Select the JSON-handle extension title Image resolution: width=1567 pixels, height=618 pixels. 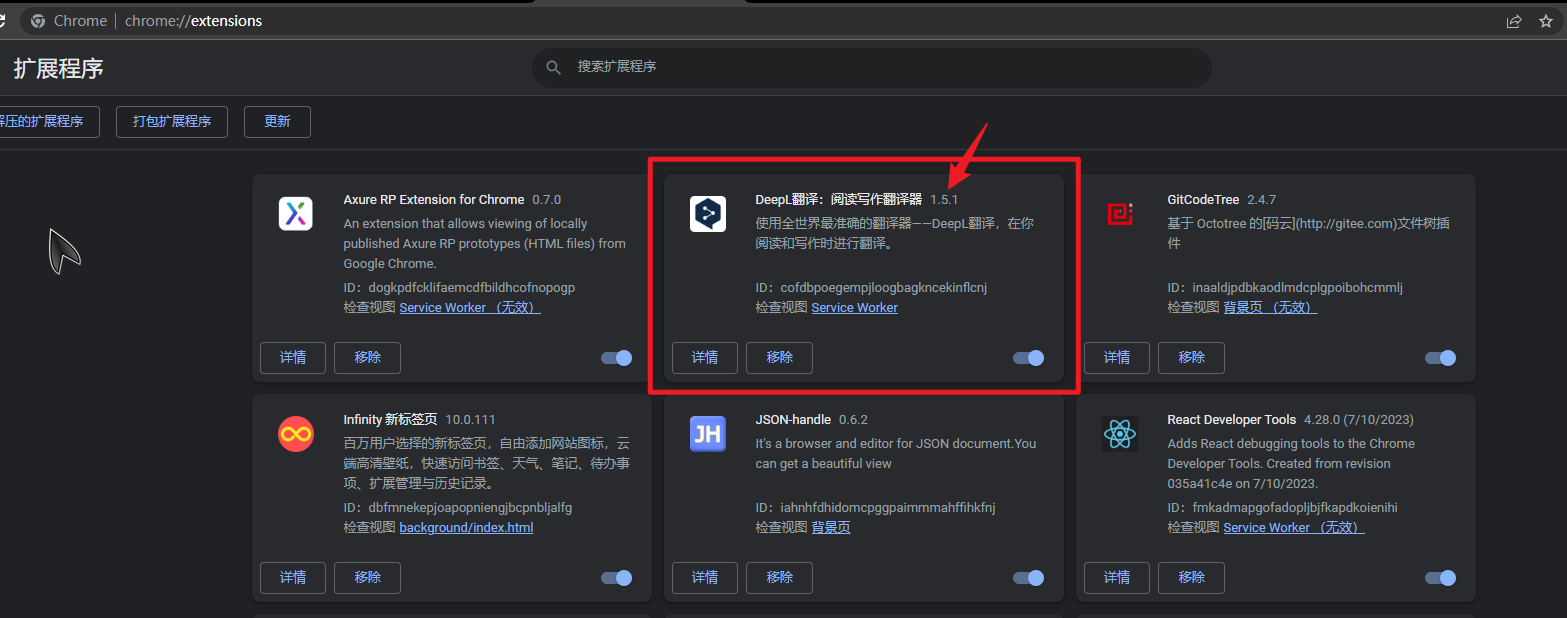click(793, 420)
